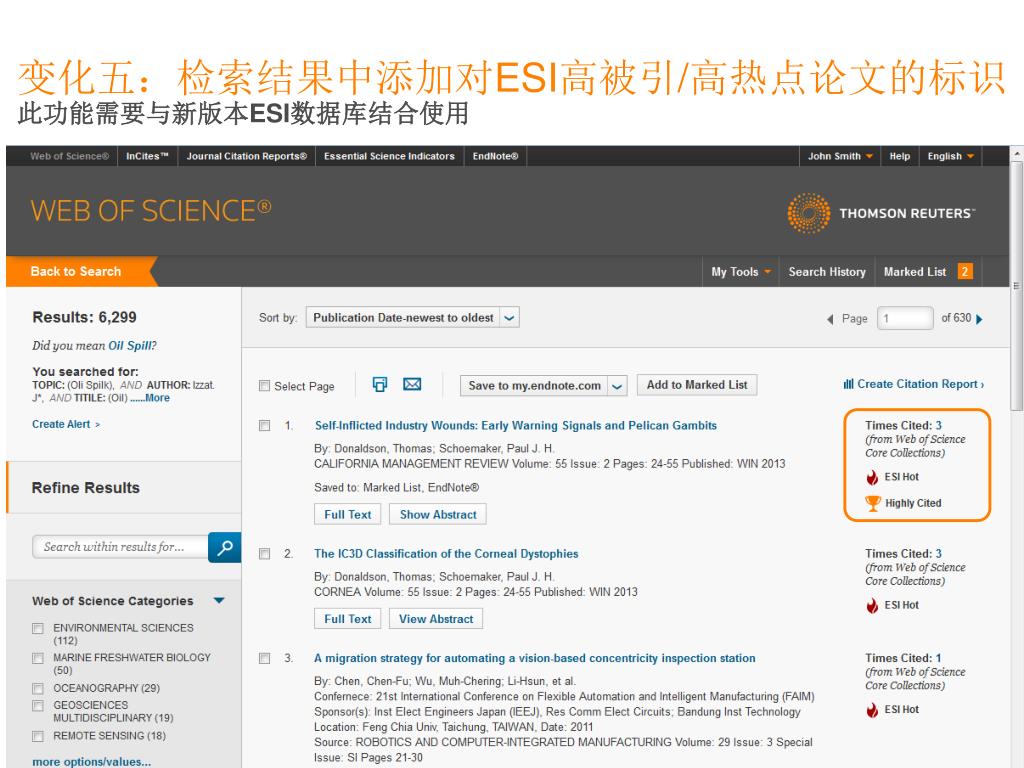Click Highly Cited trophy icon
Screen dimensions: 1024x768
coord(872,504)
